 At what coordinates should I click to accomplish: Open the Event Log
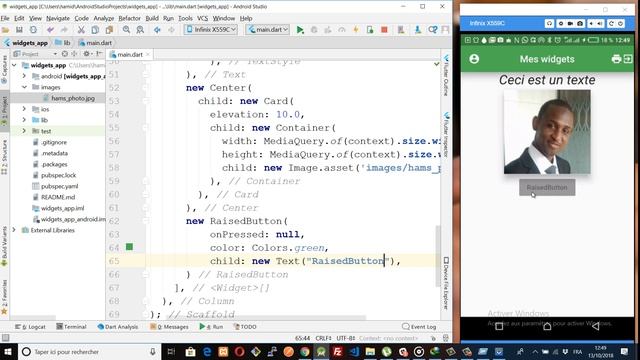coord(419,327)
